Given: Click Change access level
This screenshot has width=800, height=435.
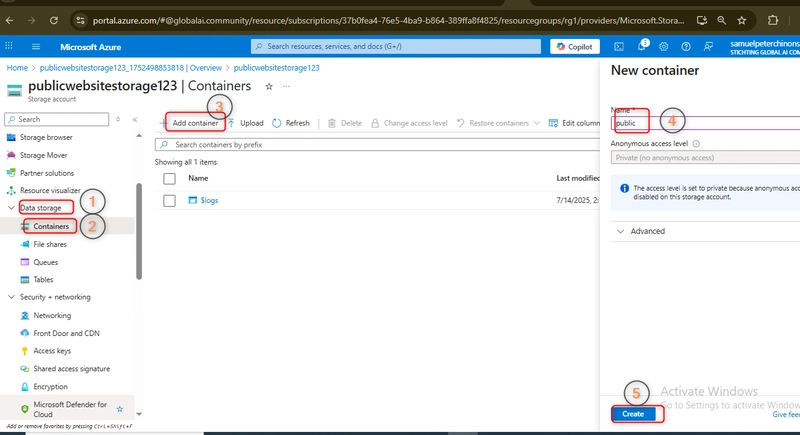Looking at the screenshot, I should click(x=409, y=123).
